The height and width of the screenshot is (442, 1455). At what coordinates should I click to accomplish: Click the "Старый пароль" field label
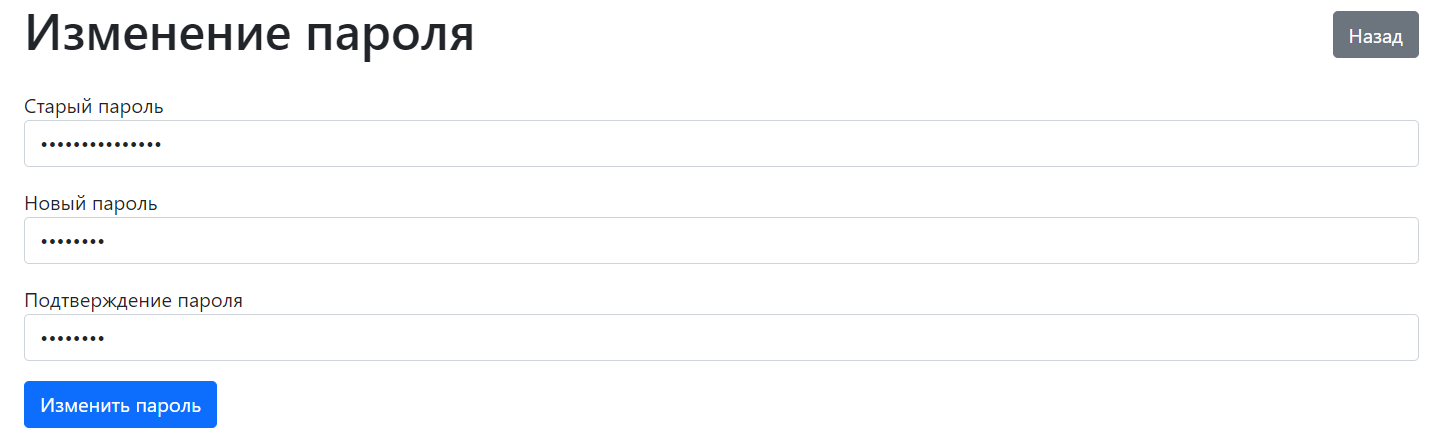(x=93, y=106)
